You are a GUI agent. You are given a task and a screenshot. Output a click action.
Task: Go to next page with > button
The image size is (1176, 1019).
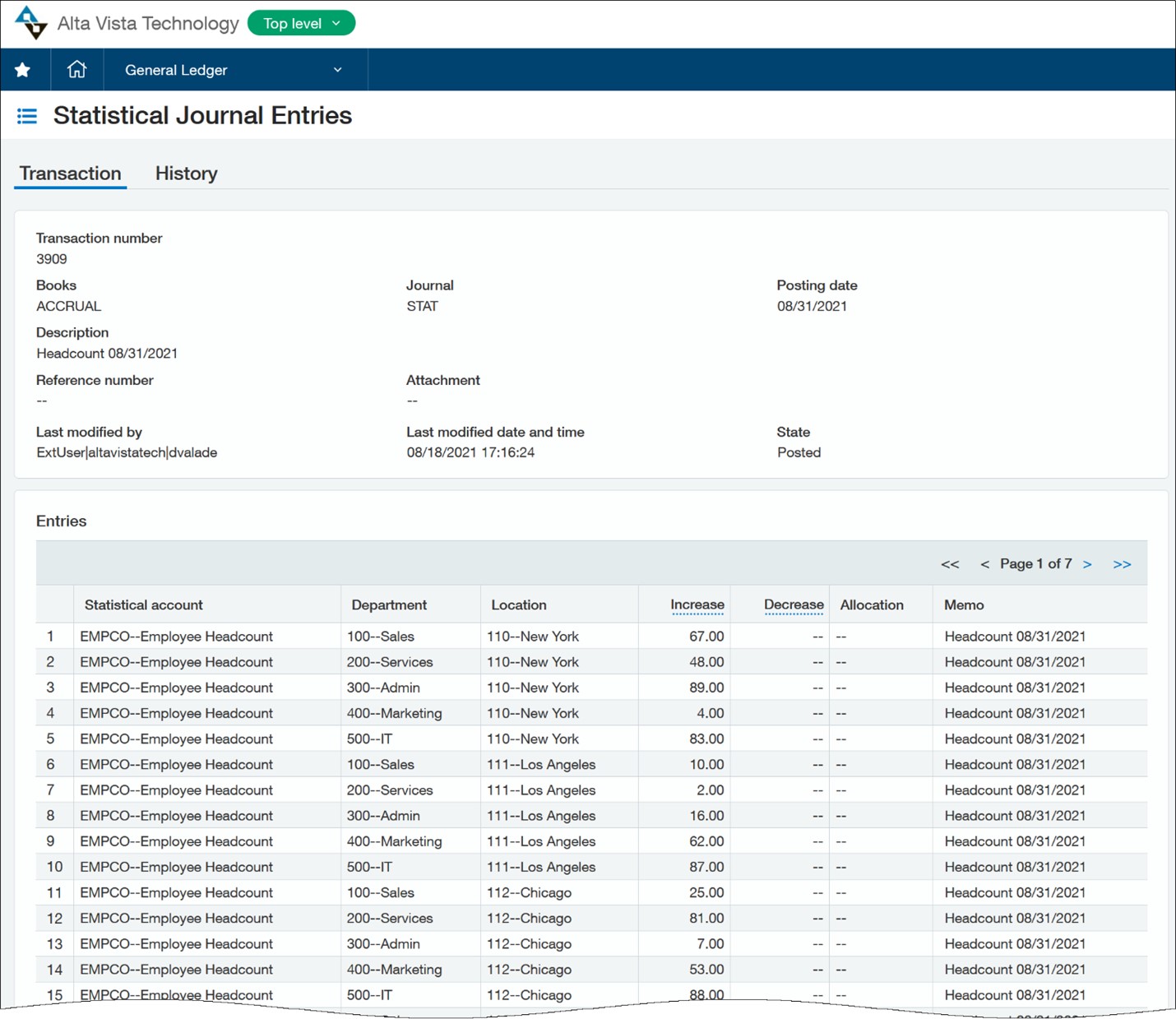(1087, 564)
